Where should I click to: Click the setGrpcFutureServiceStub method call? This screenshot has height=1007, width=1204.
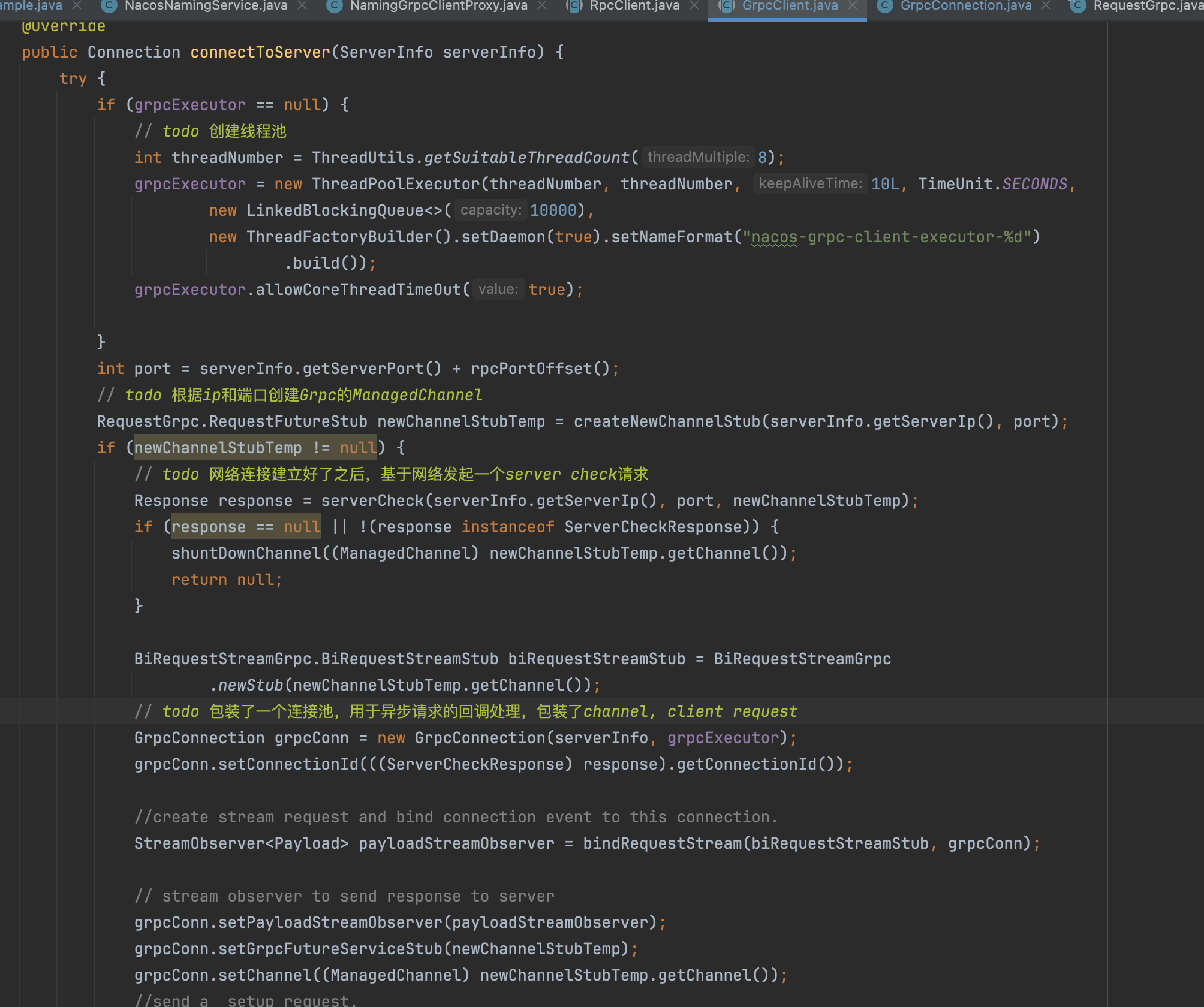(330, 949)
